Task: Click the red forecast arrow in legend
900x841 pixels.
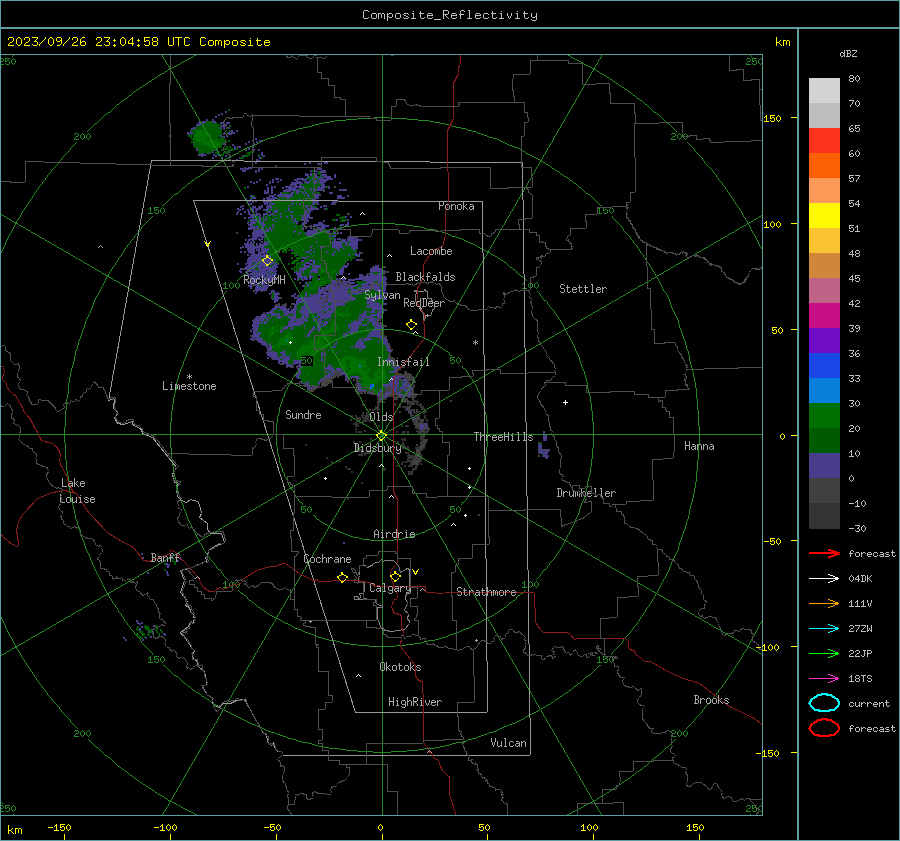Action: click(x=824, y=553)
